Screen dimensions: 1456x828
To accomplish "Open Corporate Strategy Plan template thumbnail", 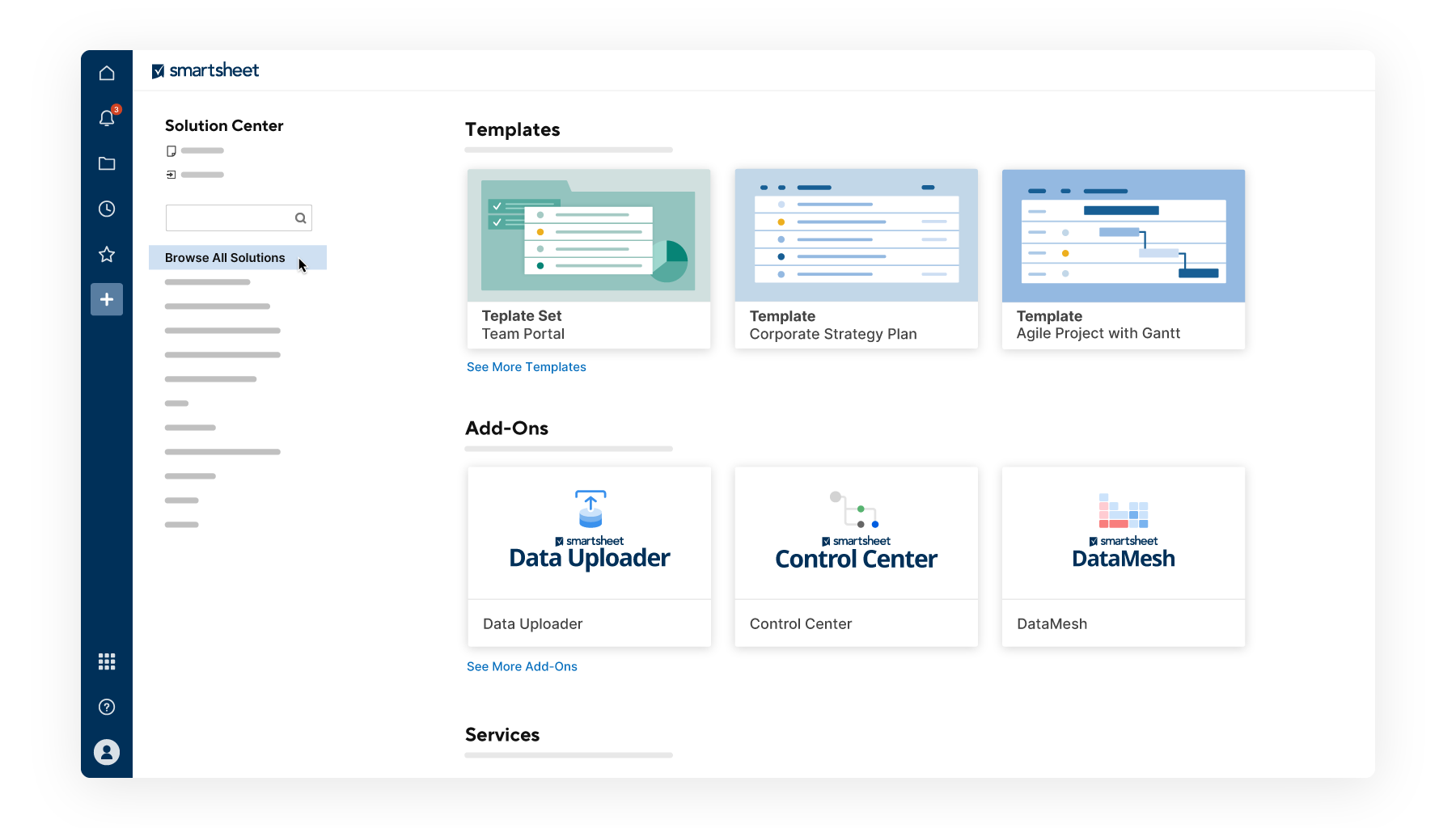I will [x=857, y=235].
